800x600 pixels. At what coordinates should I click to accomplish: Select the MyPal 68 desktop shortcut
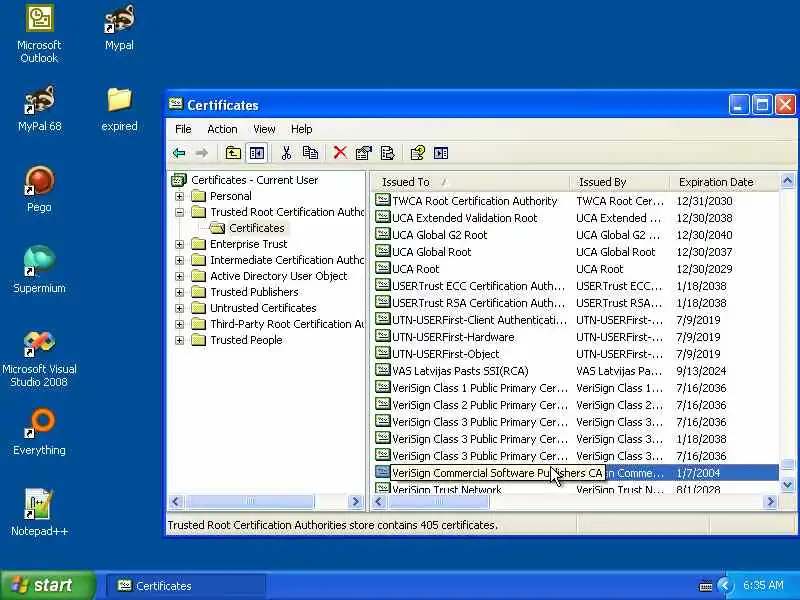pos(39,109)
